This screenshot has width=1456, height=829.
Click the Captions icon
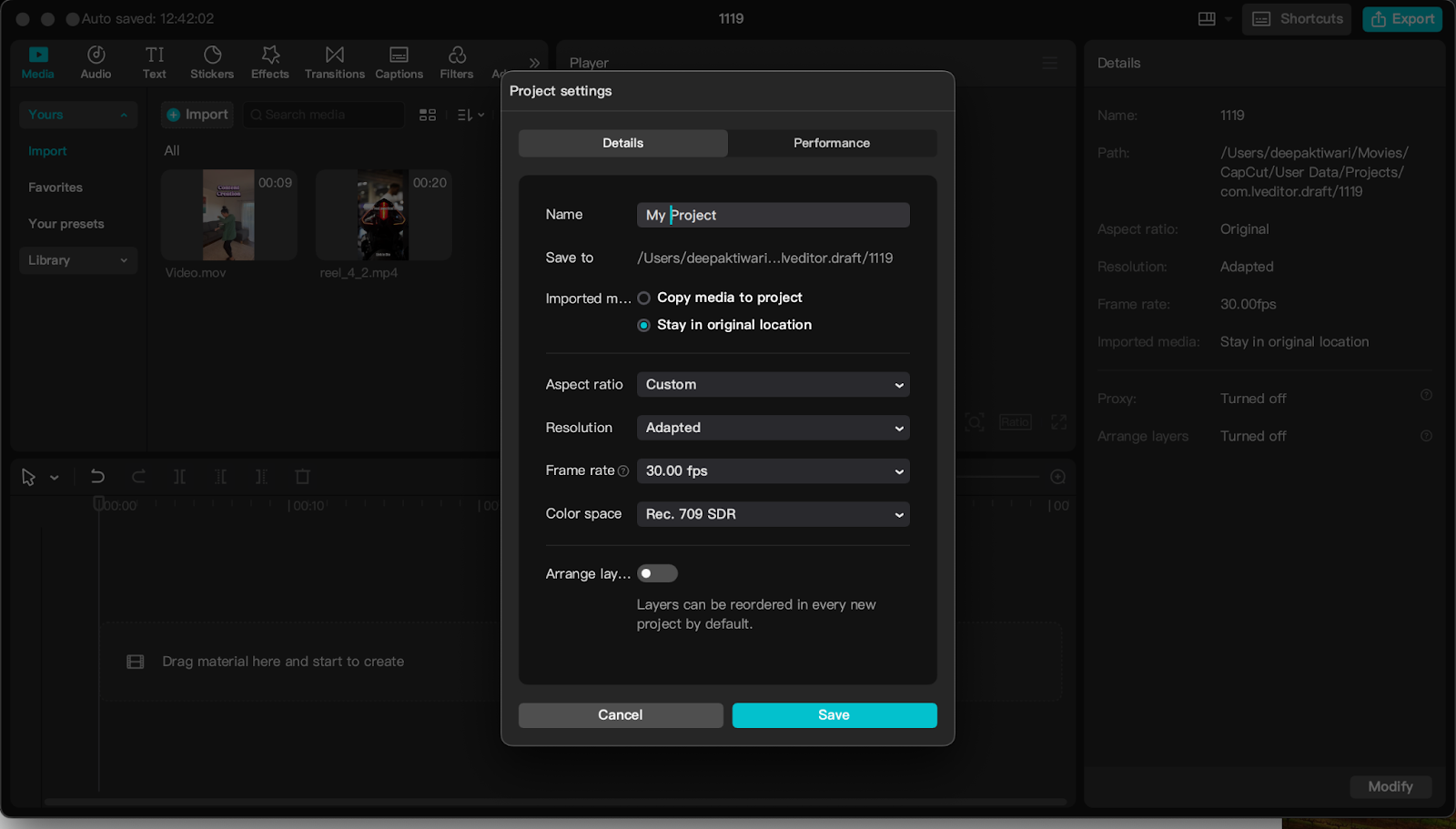tap(399, 56)
